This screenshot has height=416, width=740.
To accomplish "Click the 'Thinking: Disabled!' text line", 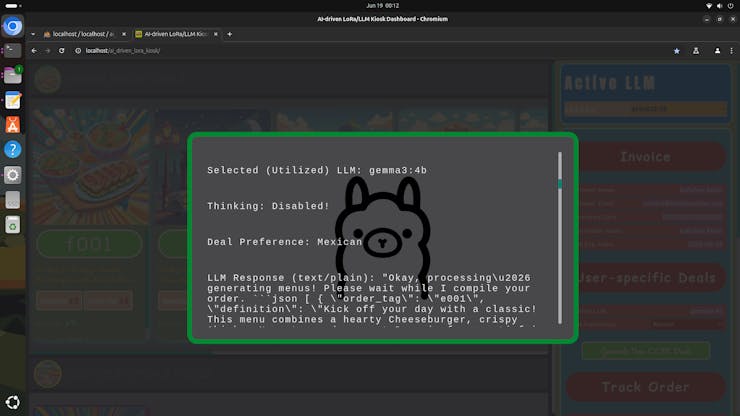I will 268,206.
